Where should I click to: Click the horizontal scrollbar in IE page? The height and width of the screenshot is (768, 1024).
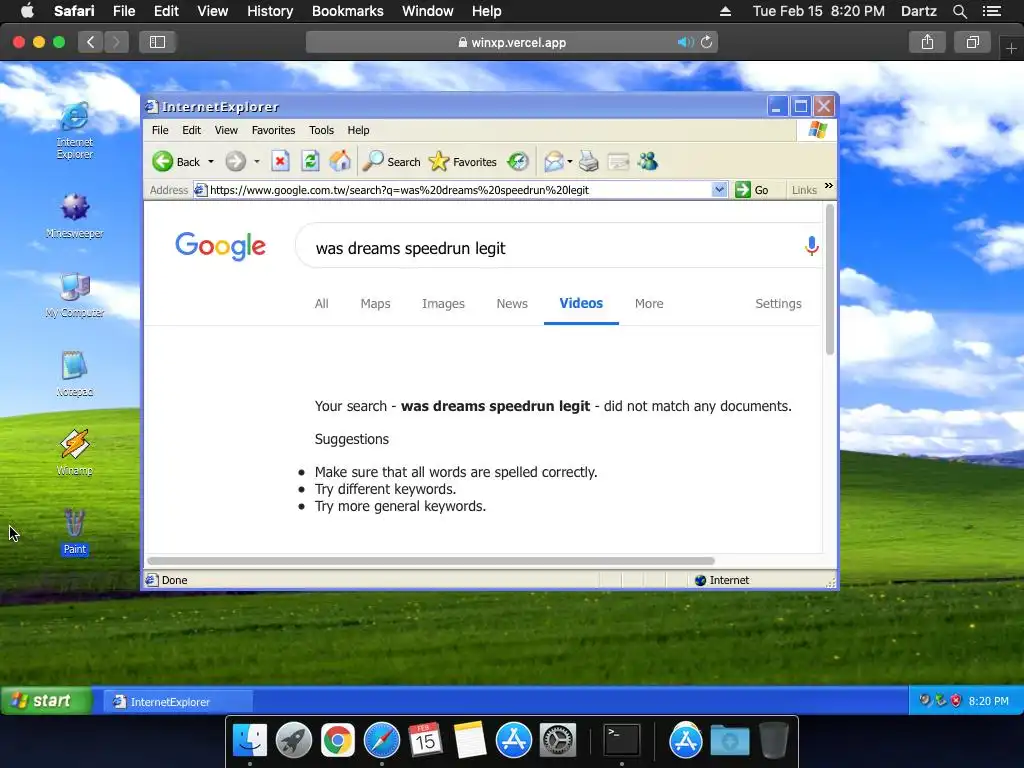[431, 561]
